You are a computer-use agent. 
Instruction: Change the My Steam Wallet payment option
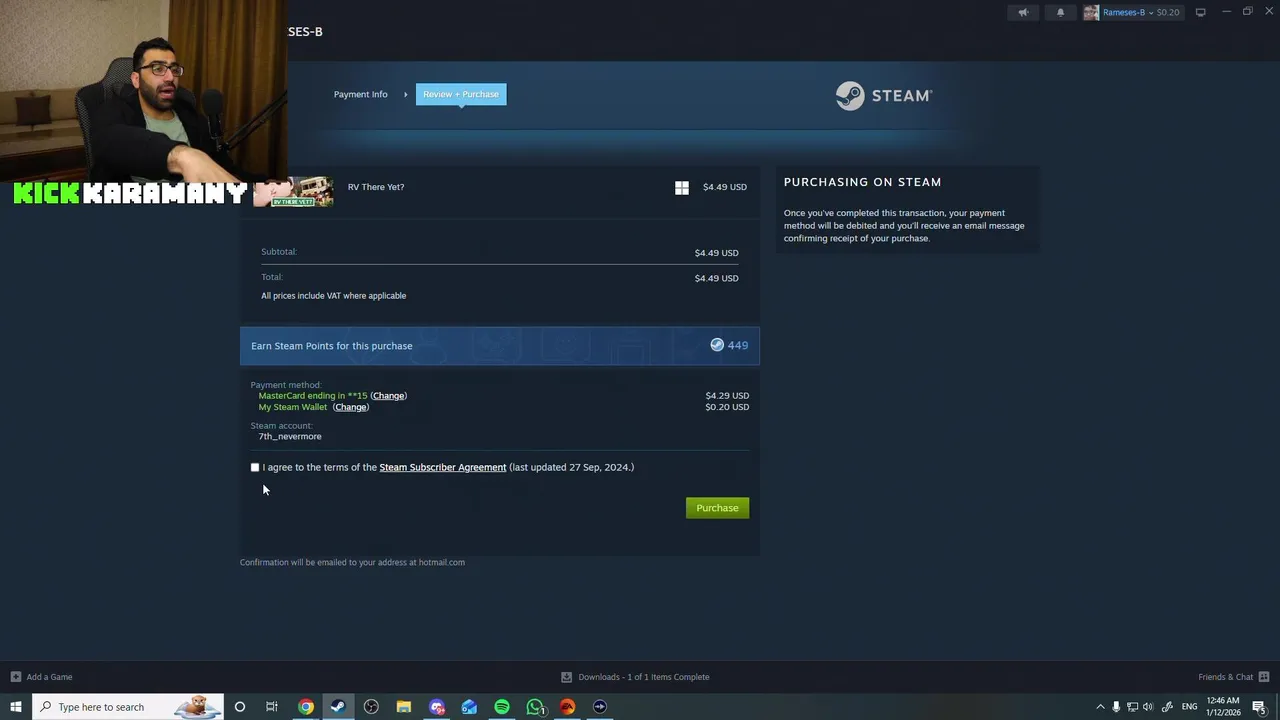tap(351, 407)
